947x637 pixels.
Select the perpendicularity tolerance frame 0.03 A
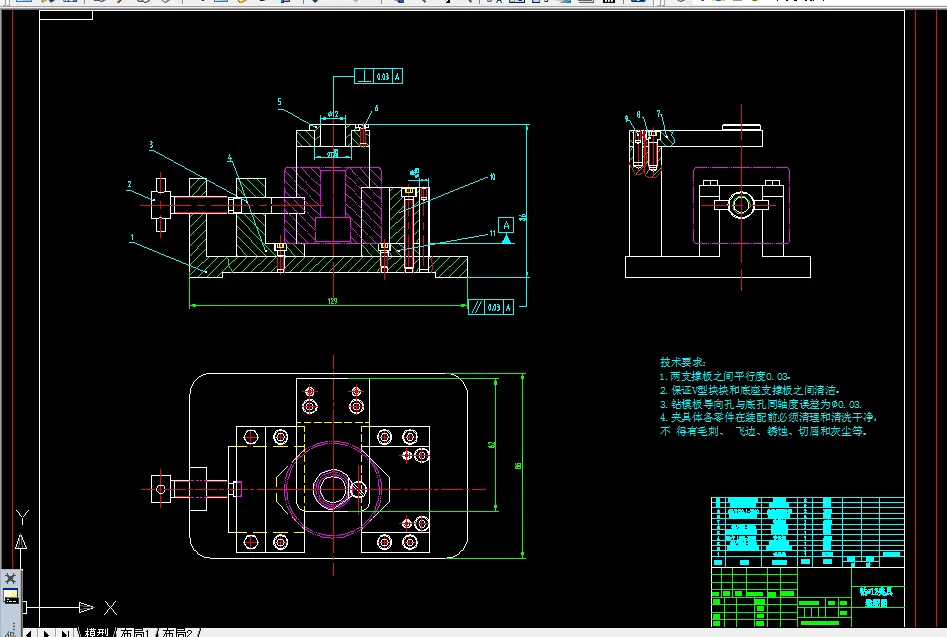pos(378,76)
